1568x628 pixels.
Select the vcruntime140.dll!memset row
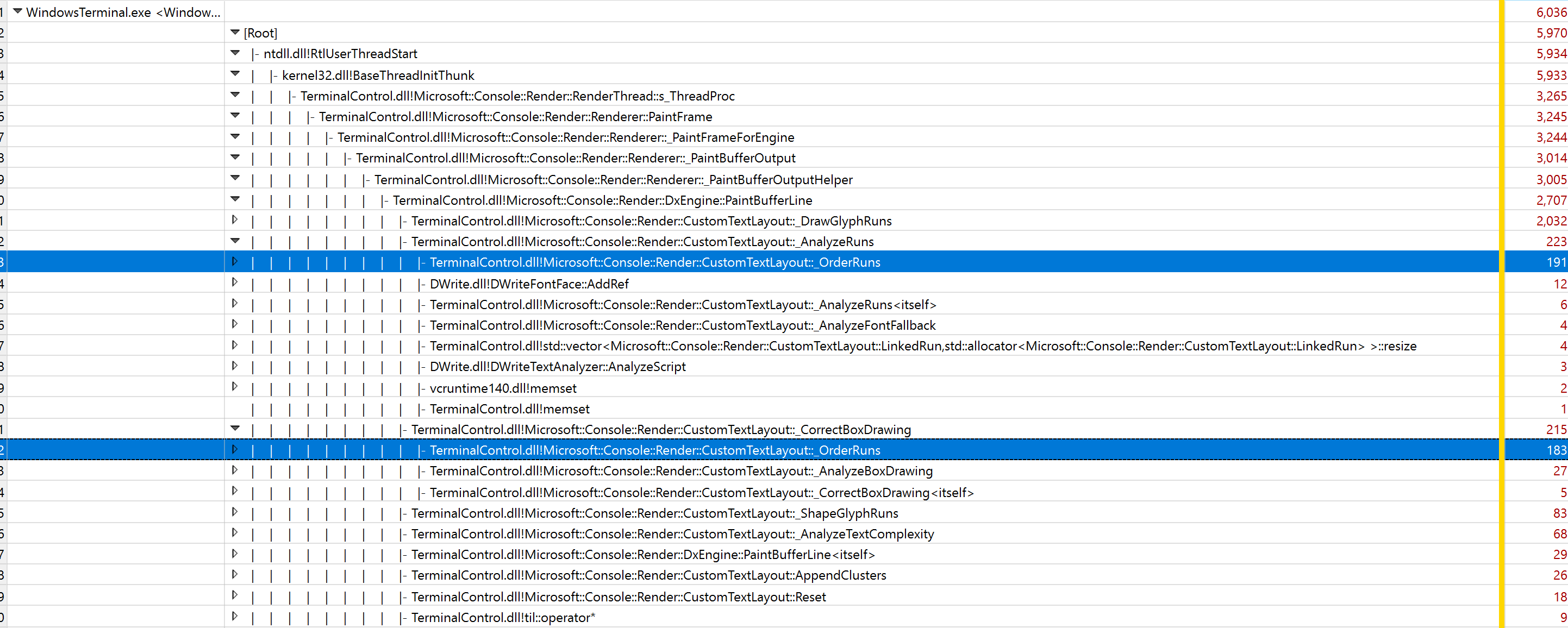pyautogui.click(x=503, y=388)
